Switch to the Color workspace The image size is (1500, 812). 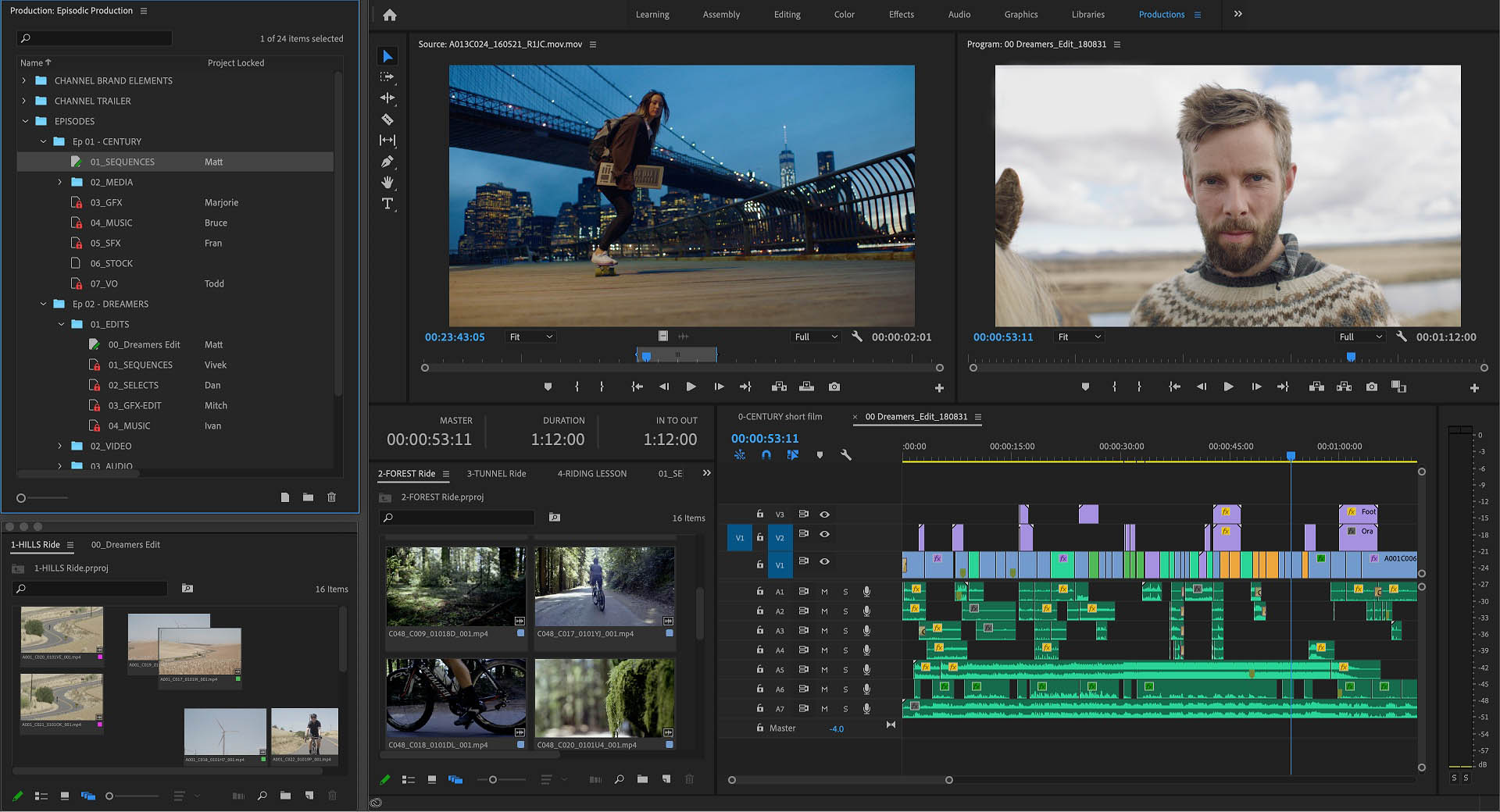844,14
